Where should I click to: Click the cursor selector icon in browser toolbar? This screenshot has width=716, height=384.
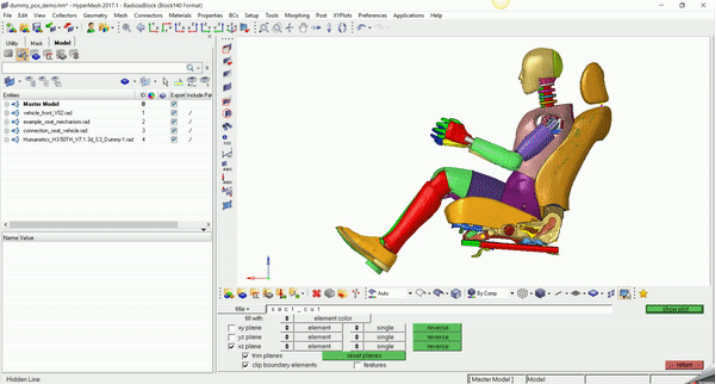[x=165, y=82]
